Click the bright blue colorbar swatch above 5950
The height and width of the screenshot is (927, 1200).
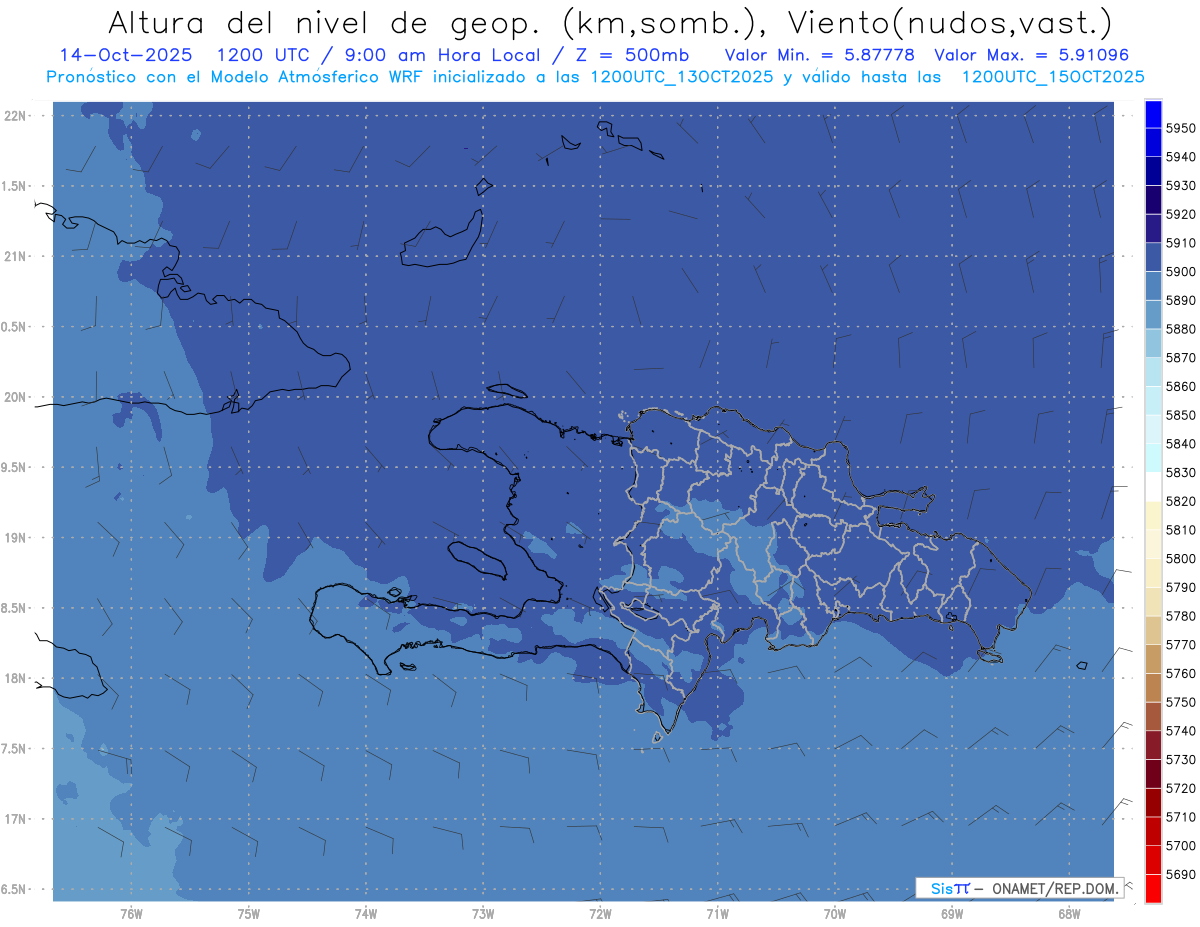tap(1153, 114)
